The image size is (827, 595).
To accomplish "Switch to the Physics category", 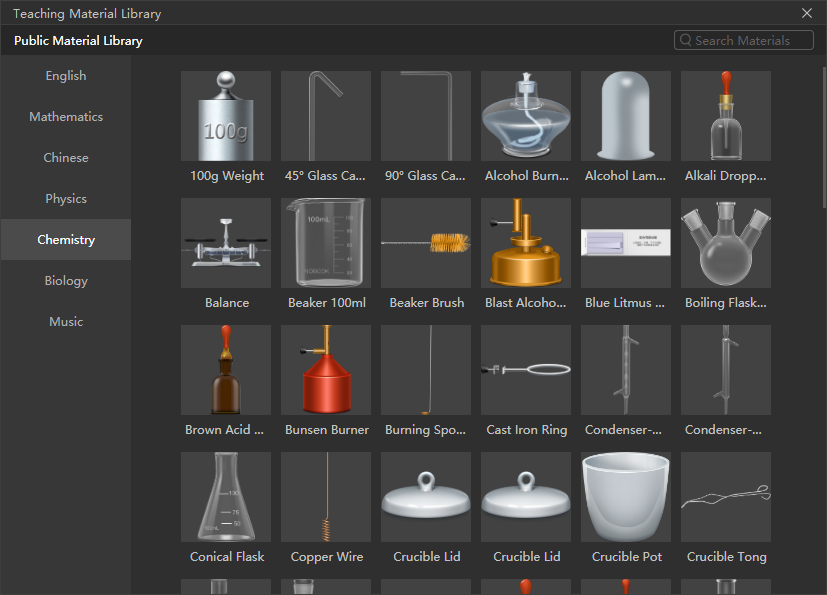I will 66,199.
